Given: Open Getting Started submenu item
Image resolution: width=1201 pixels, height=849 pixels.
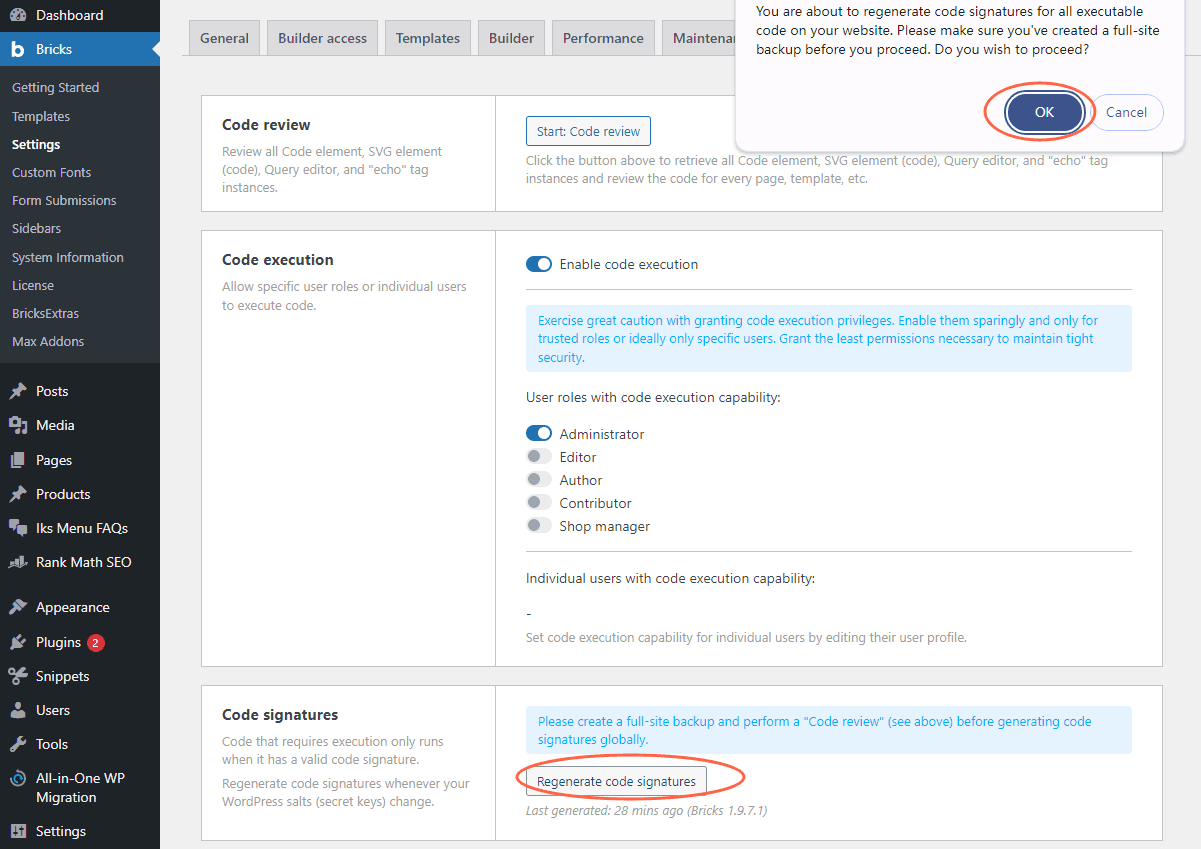Looking at the screenshot, I should click(x=55, y=88).
